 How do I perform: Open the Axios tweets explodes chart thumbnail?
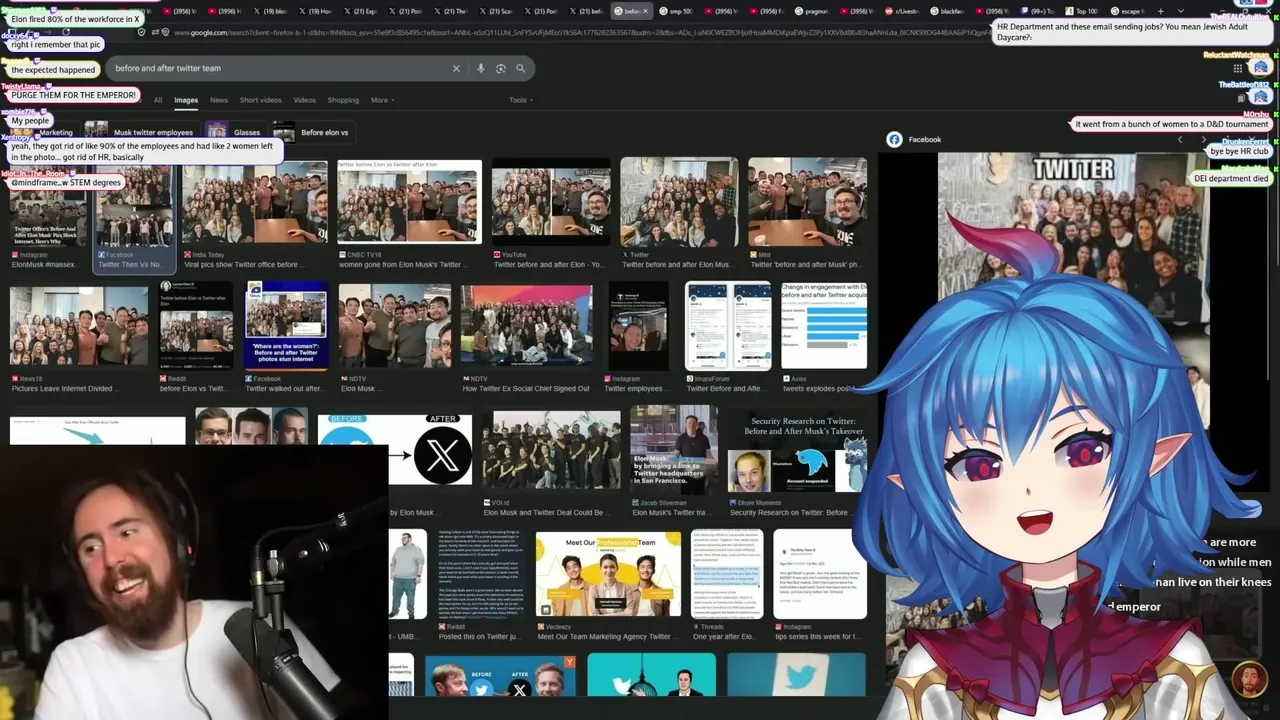click(824, 325)
